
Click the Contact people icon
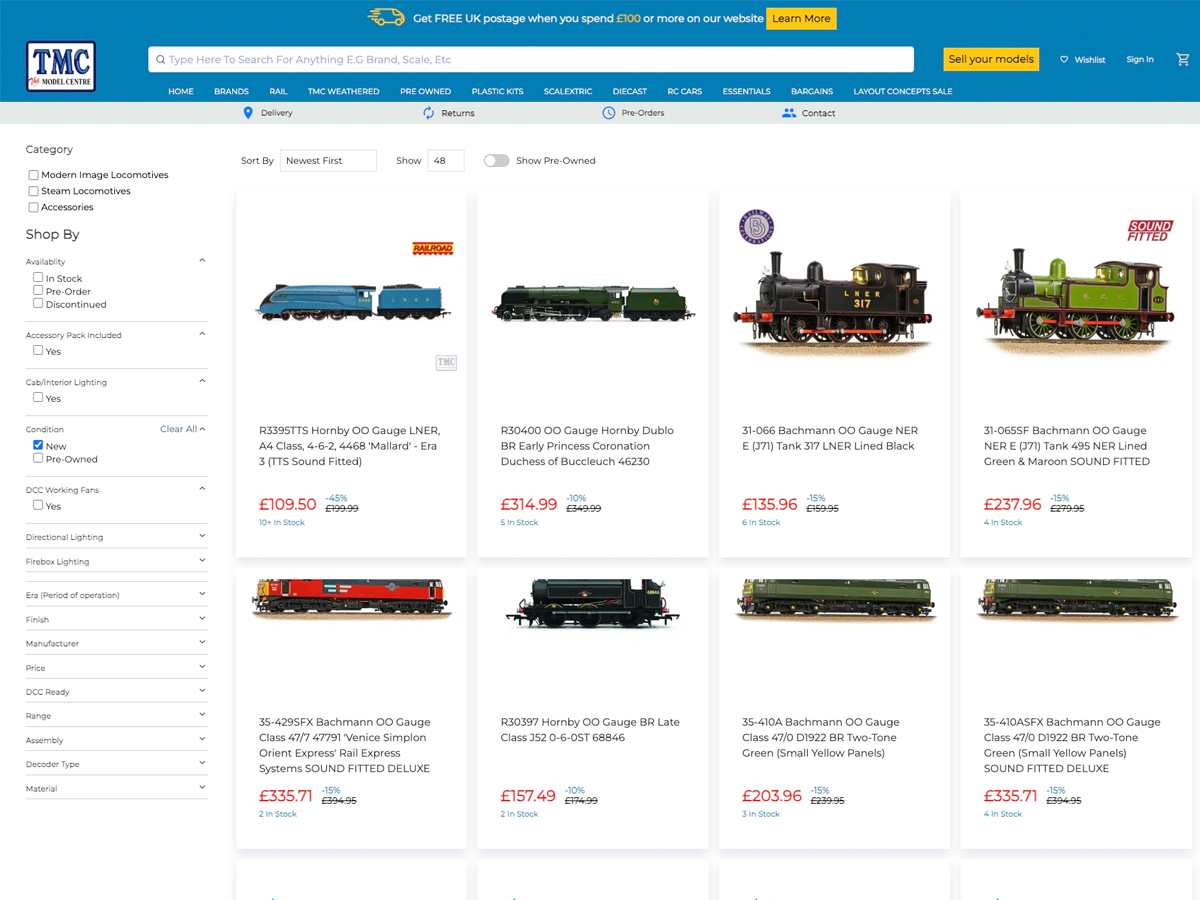pyautogui.click(x=789, y=113)
